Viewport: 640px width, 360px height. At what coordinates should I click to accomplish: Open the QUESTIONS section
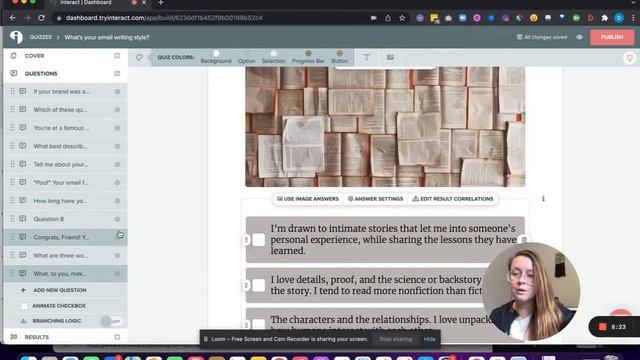[x=41, y=73]
